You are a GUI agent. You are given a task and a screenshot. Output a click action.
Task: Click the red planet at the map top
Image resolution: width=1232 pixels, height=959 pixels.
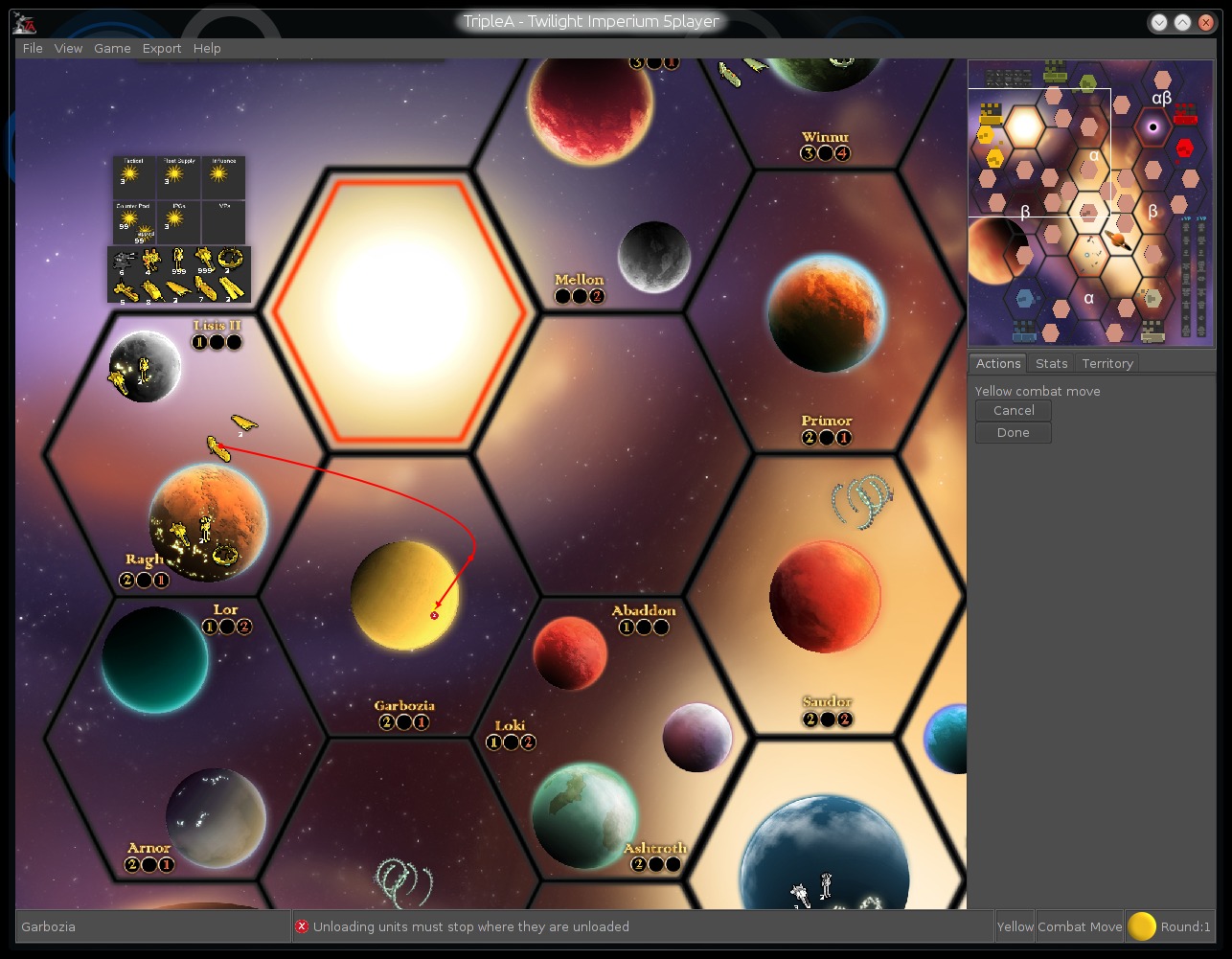590,103
